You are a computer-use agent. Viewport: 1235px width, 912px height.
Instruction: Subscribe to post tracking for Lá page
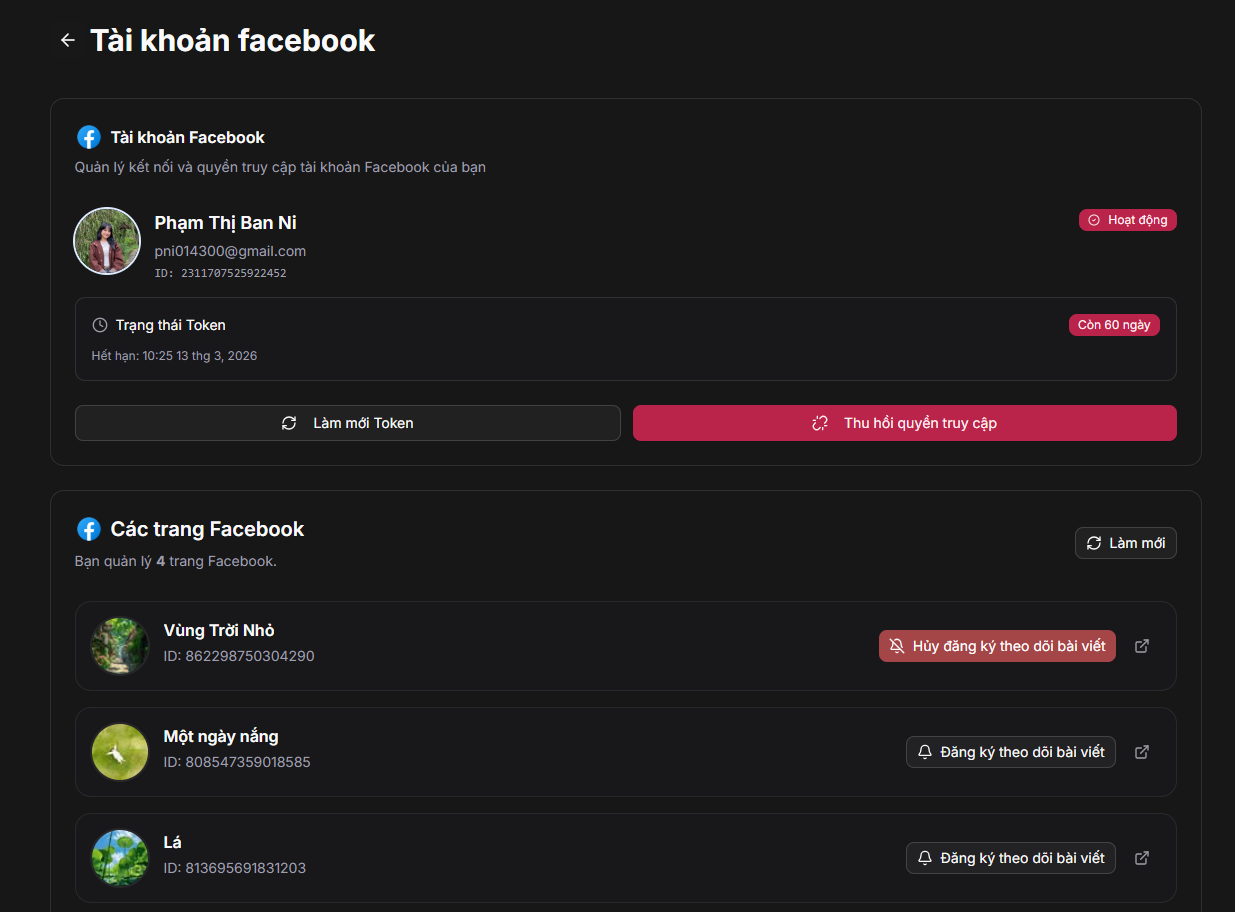pyautogui.click(x=1010, y=858)
